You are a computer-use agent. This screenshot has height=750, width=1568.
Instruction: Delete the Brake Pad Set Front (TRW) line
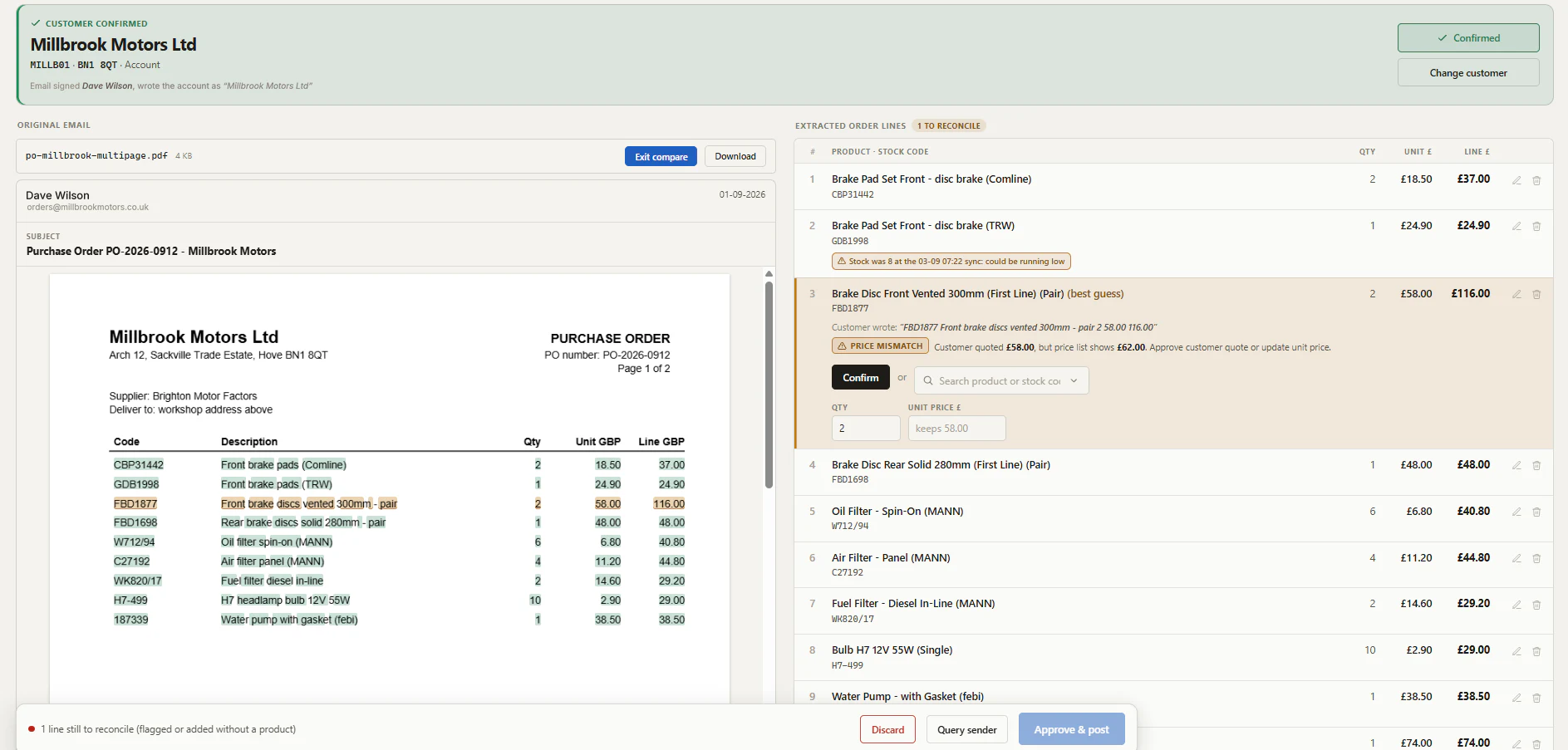pyautogui.click(x=1536, y=226)
